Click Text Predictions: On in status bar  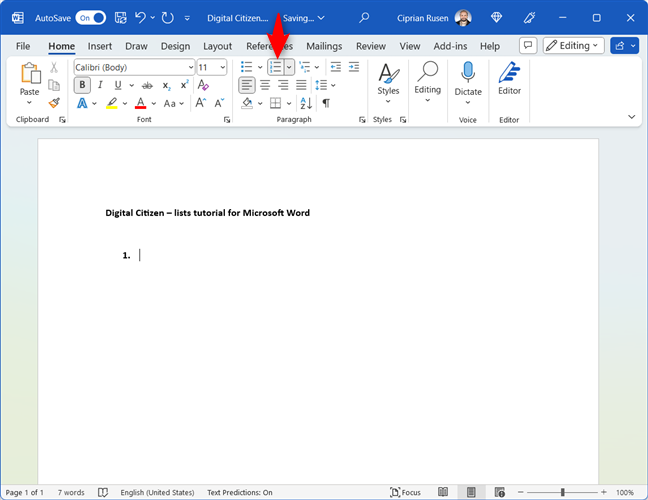click(x=240, y=492)
